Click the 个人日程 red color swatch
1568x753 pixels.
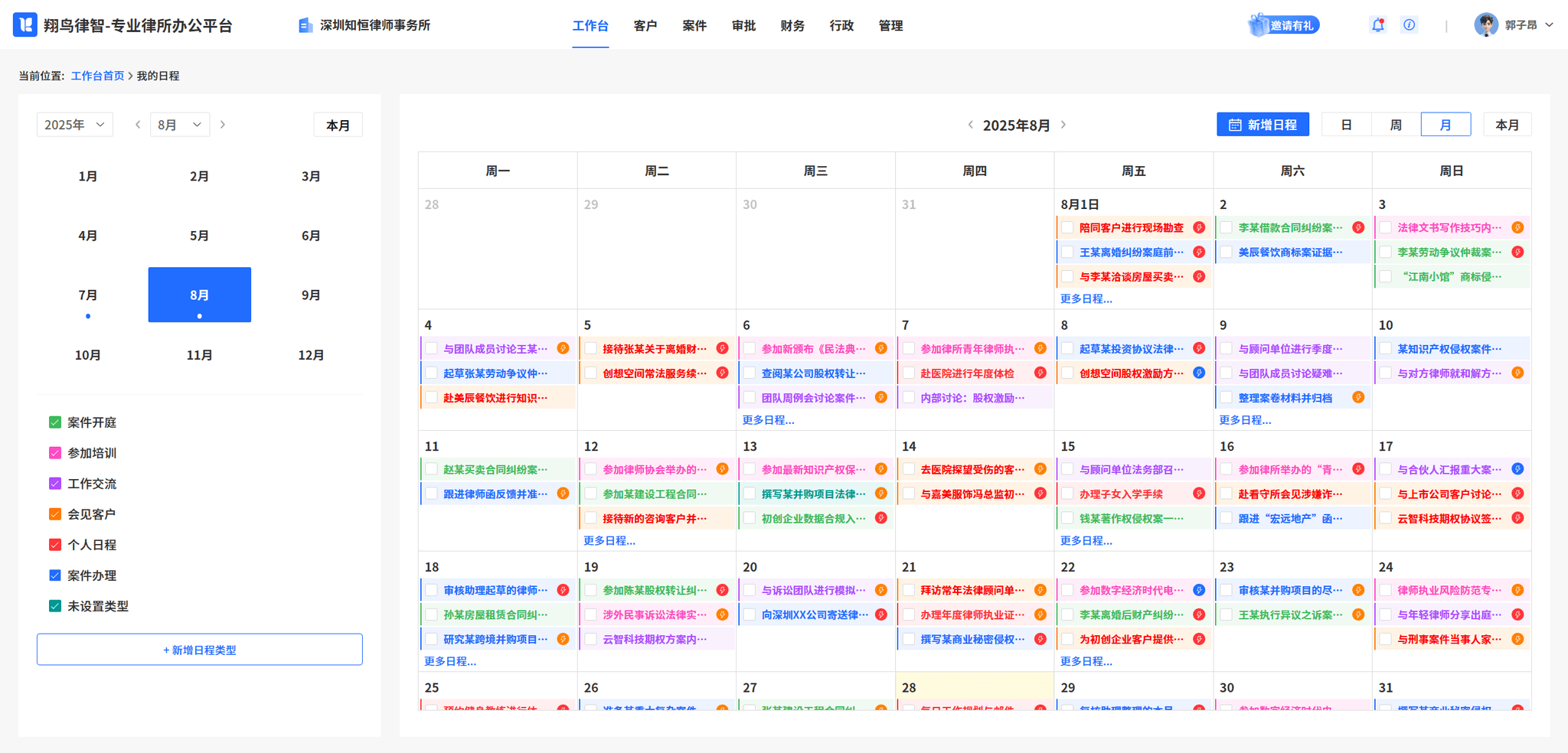pos(55,545)
